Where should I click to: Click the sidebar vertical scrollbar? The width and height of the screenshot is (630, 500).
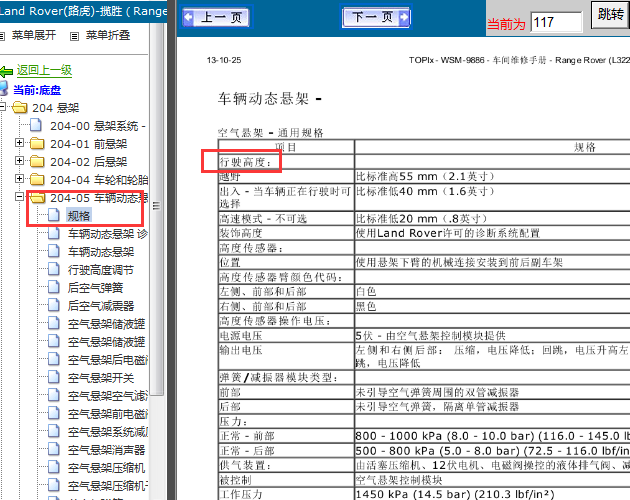click(x=156, y=209)
